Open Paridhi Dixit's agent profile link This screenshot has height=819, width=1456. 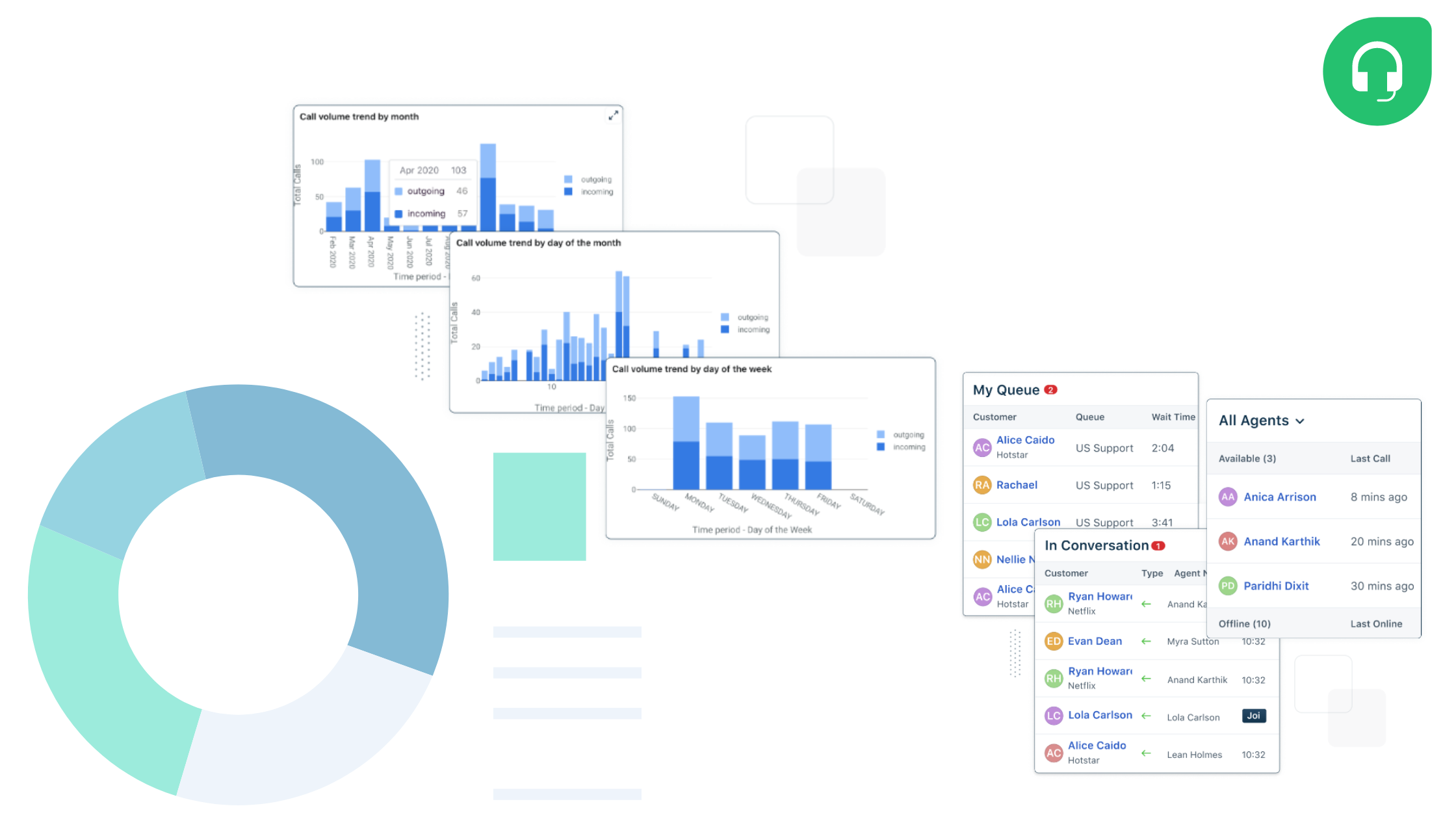point(1276,586)
